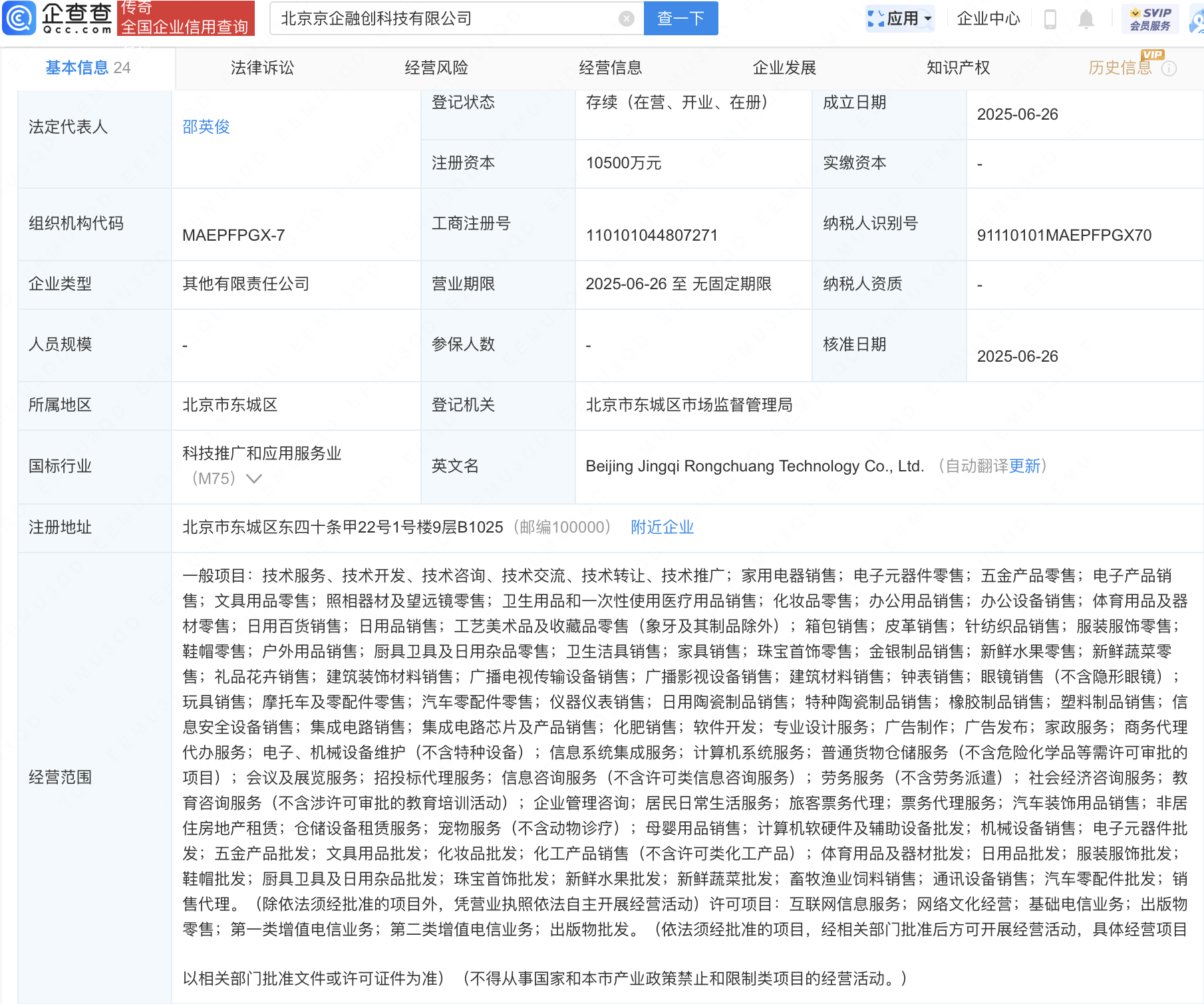
Task: Open the 知识产权 tab
Action: click(958, 68)
